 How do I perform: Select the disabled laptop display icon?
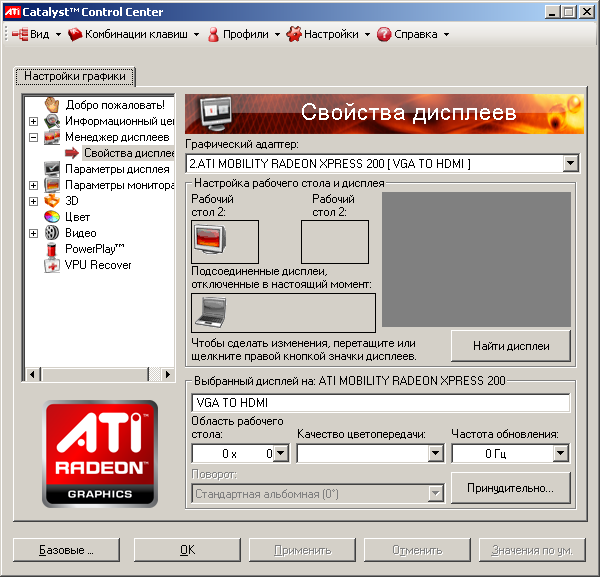pyautogui.click(x=210, y=313)
